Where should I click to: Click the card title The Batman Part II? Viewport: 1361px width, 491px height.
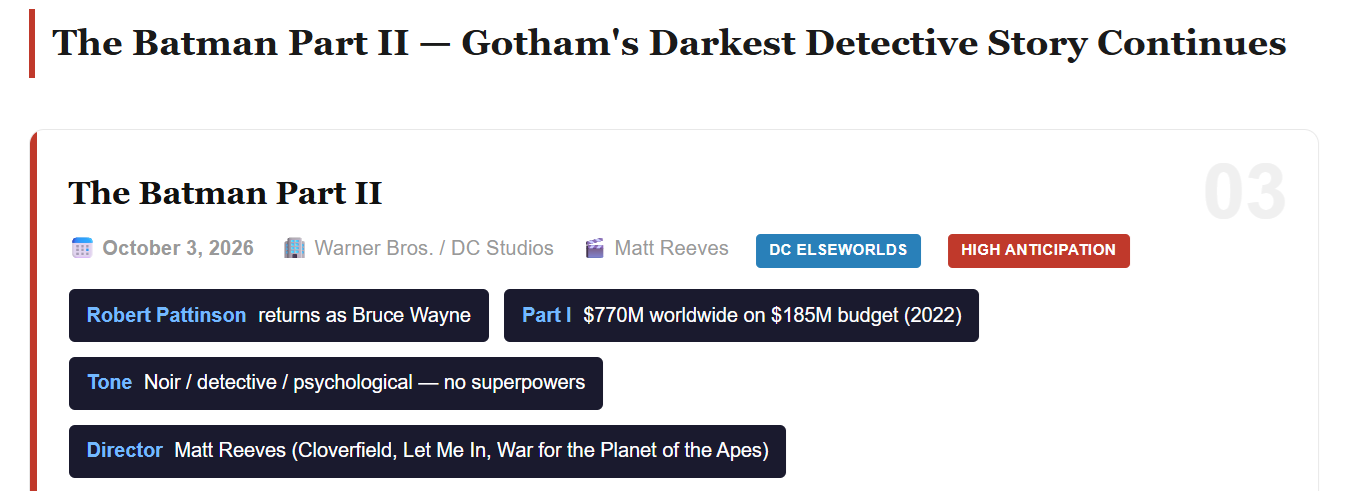[225, 193]
